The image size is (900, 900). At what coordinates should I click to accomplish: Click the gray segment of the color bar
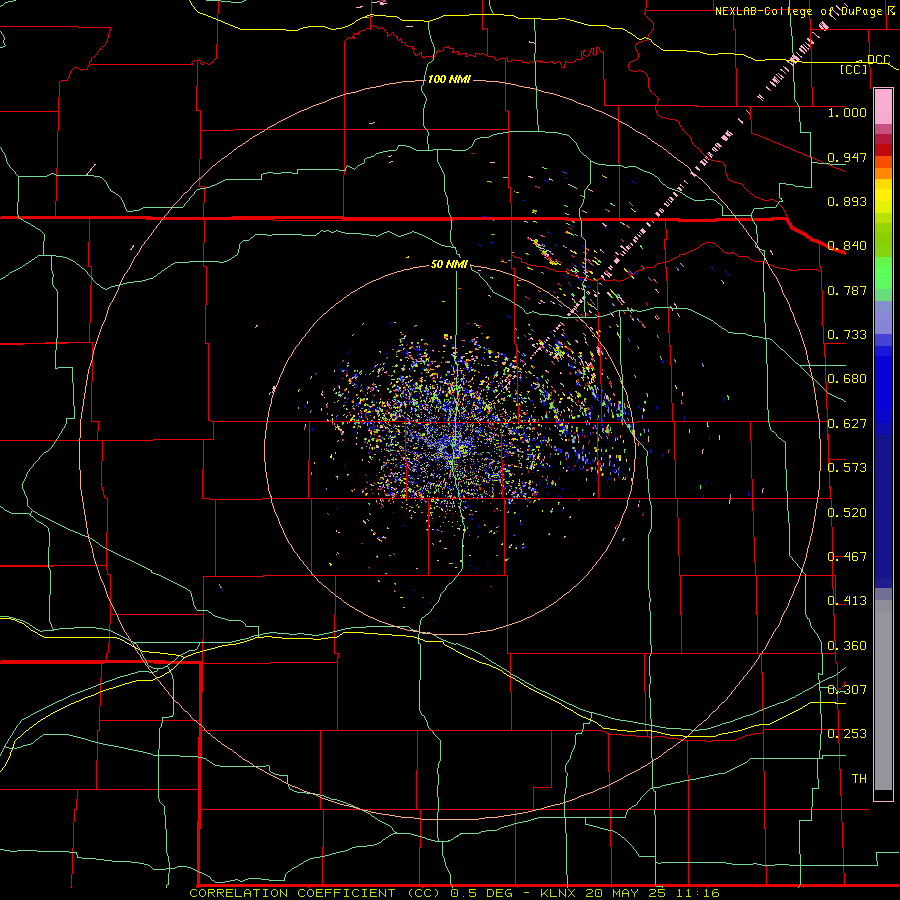coord(883,695)
